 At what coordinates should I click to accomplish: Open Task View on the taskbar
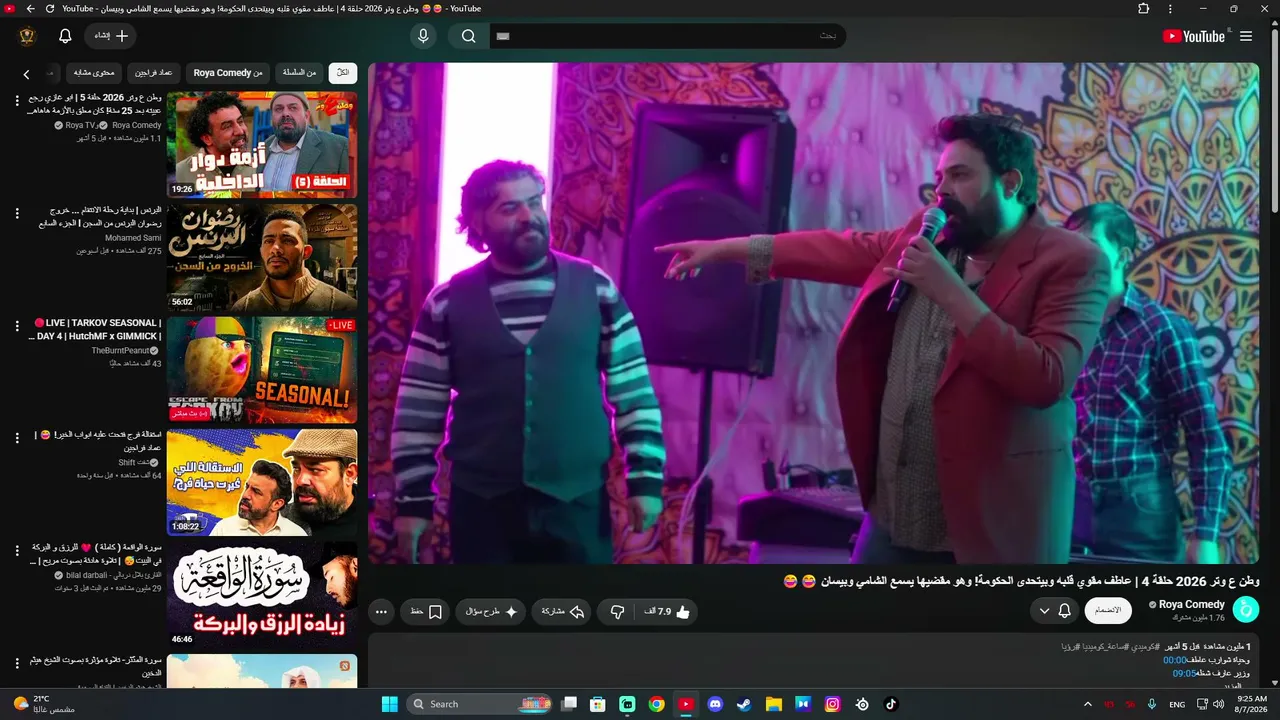(x=569, y=704)
